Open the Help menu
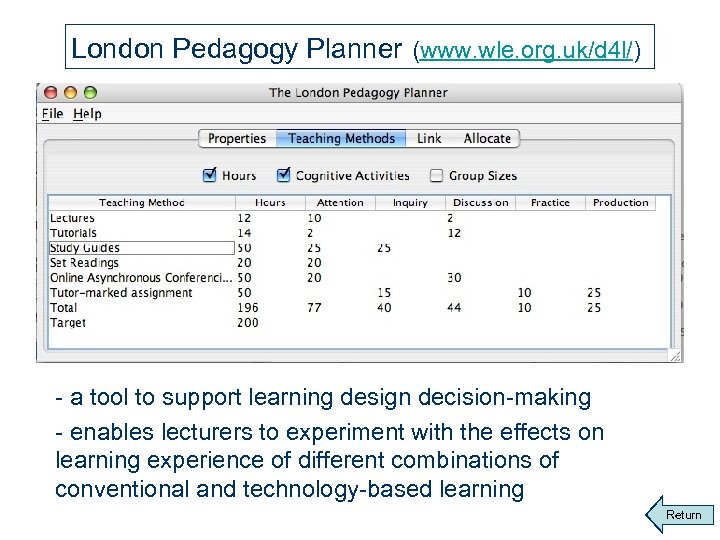 click(87, 114)
